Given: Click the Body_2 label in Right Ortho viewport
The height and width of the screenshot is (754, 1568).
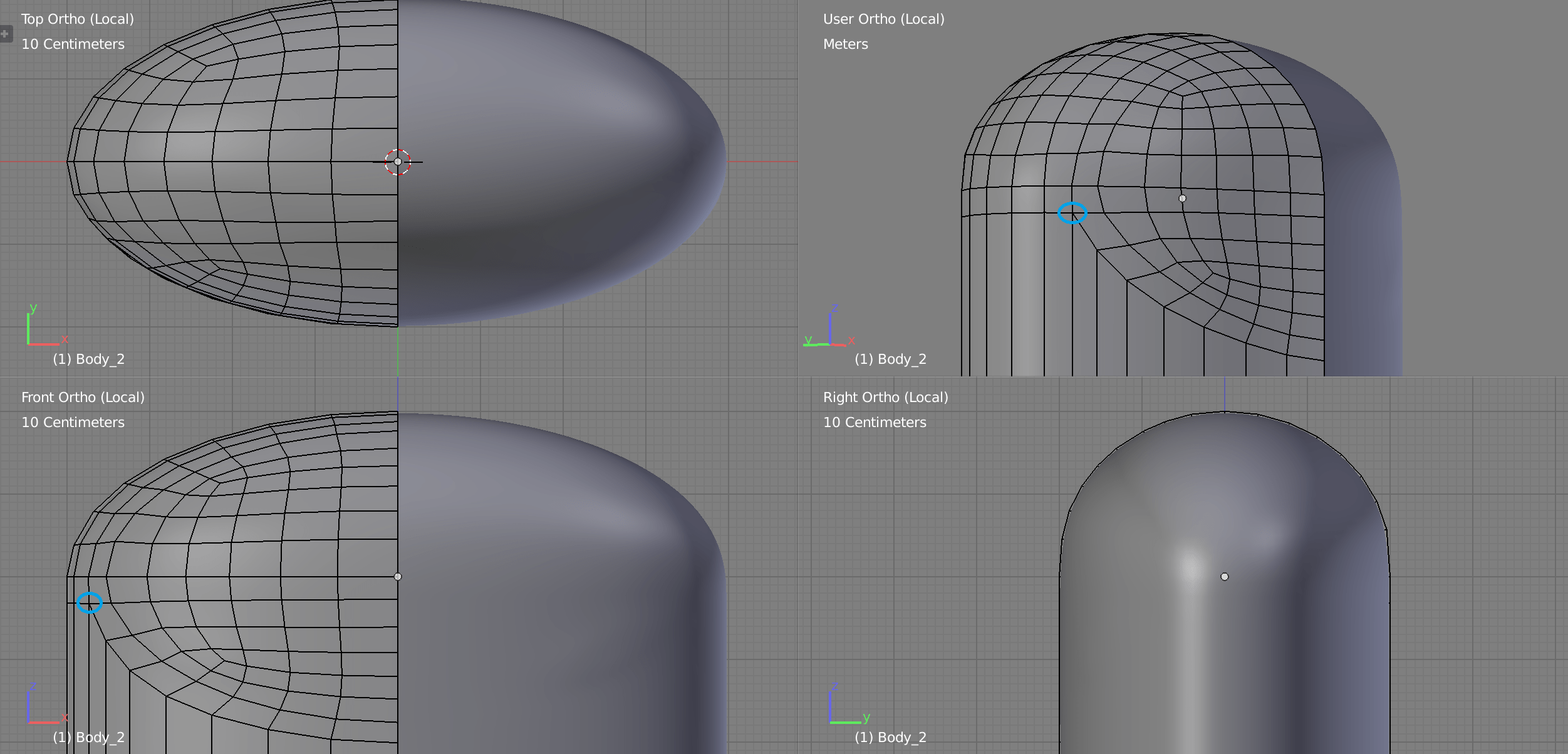Looking at the screenshot, I should tap(891, 736).
